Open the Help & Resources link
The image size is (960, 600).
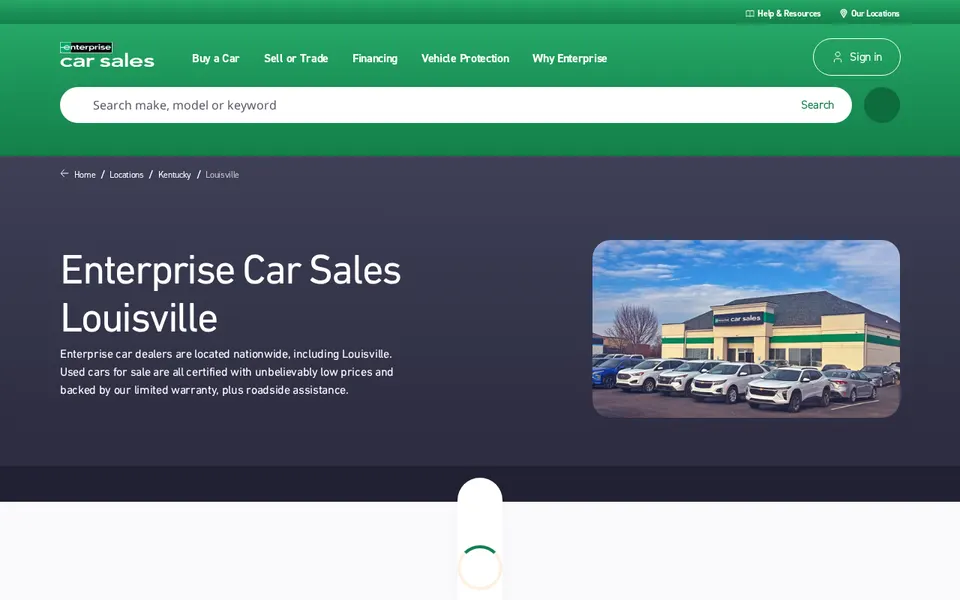coord(783,13)
